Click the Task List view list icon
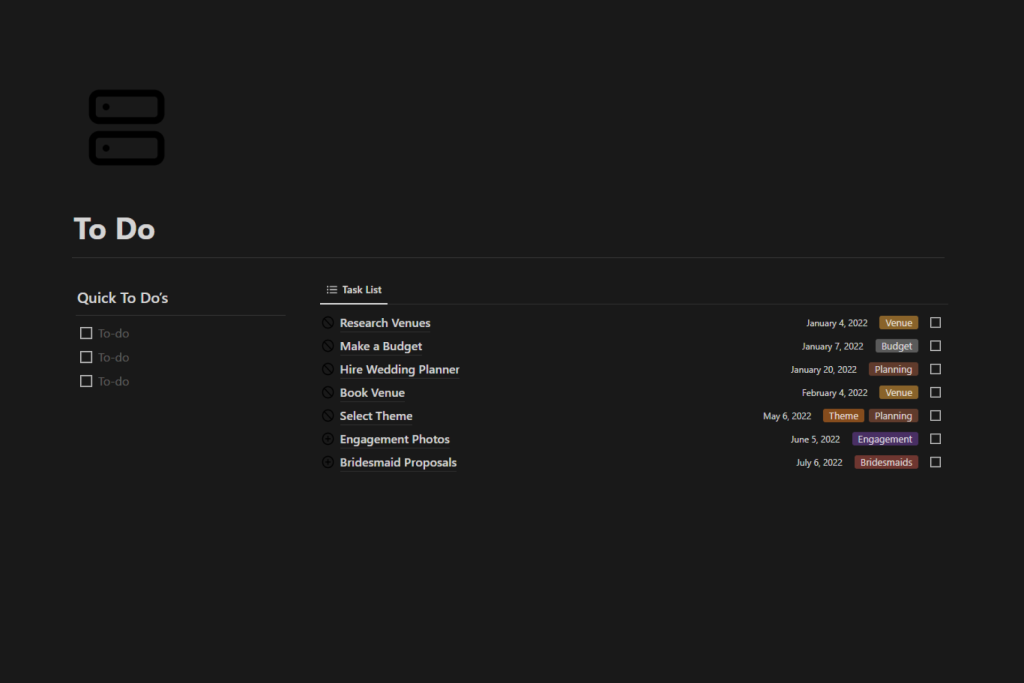This screenshot has width=1024, height=683. [x=332, y=289]
